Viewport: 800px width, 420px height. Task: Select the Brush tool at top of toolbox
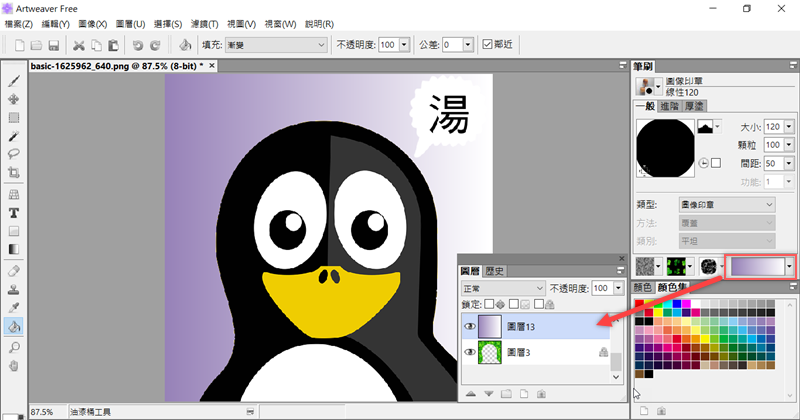pos(14,81)
